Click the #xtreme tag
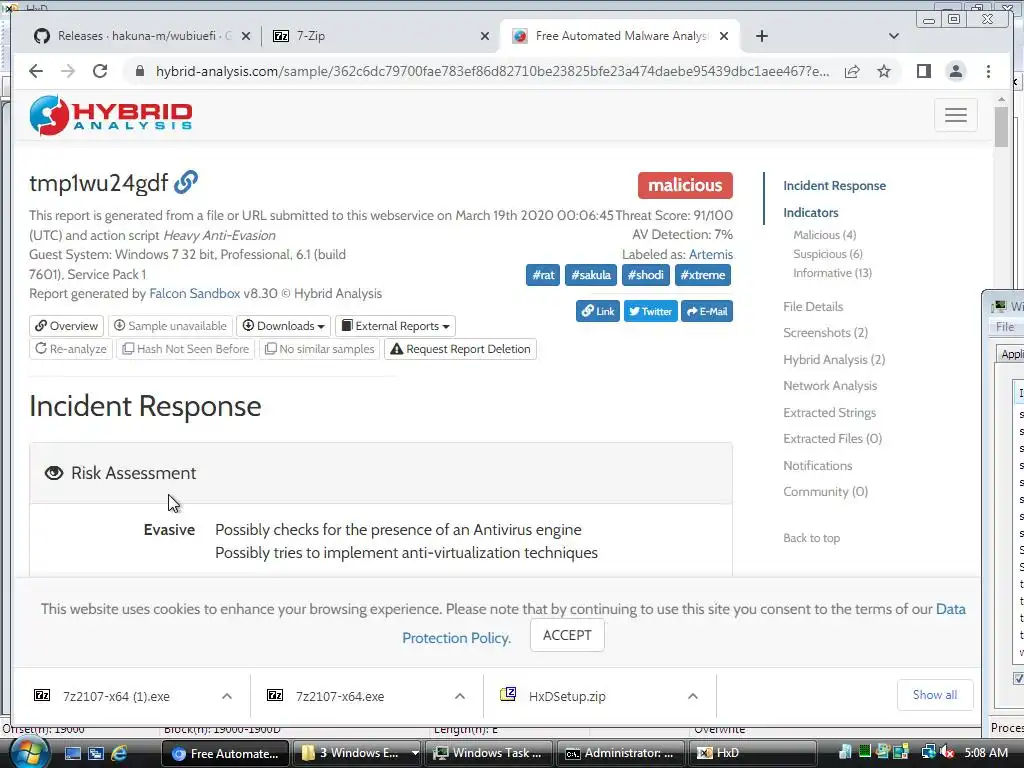The height and width of the screenshot is (768, 1024). coord(703,275)
